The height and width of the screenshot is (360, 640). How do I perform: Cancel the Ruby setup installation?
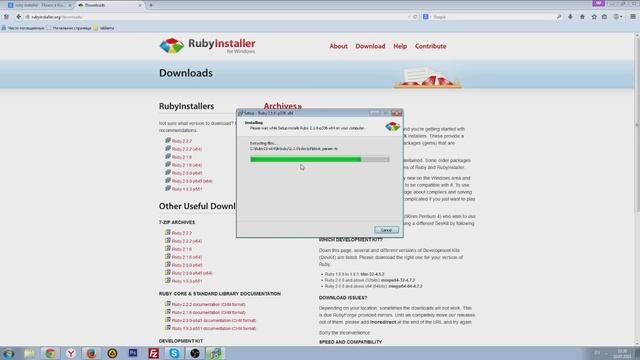pos(386,230)
